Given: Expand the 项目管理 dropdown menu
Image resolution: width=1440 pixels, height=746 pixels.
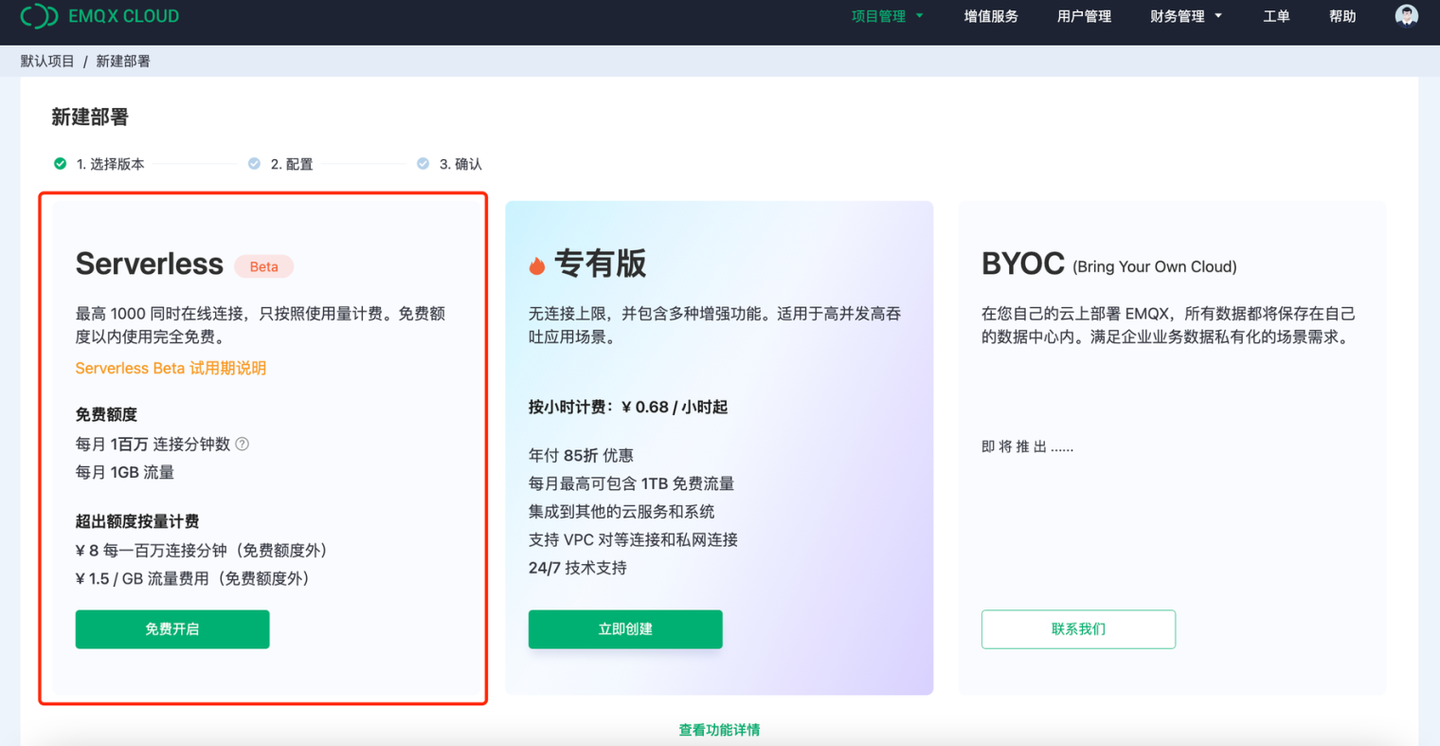Looking at the screenshot, I should pyautogui.click(x=887, y=16).
